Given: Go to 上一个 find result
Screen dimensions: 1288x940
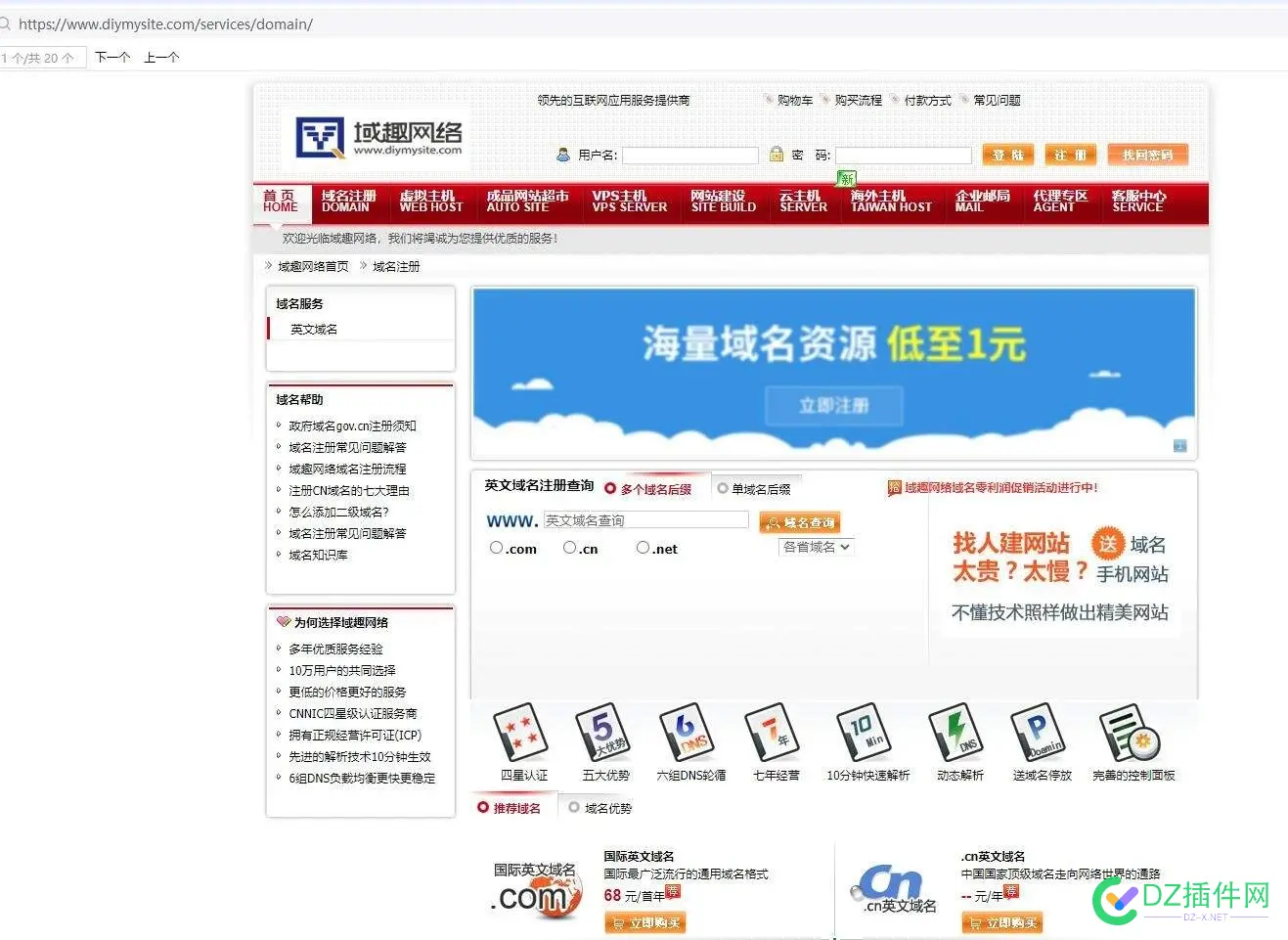Looking at the screenshot, I should click(161, 58).
